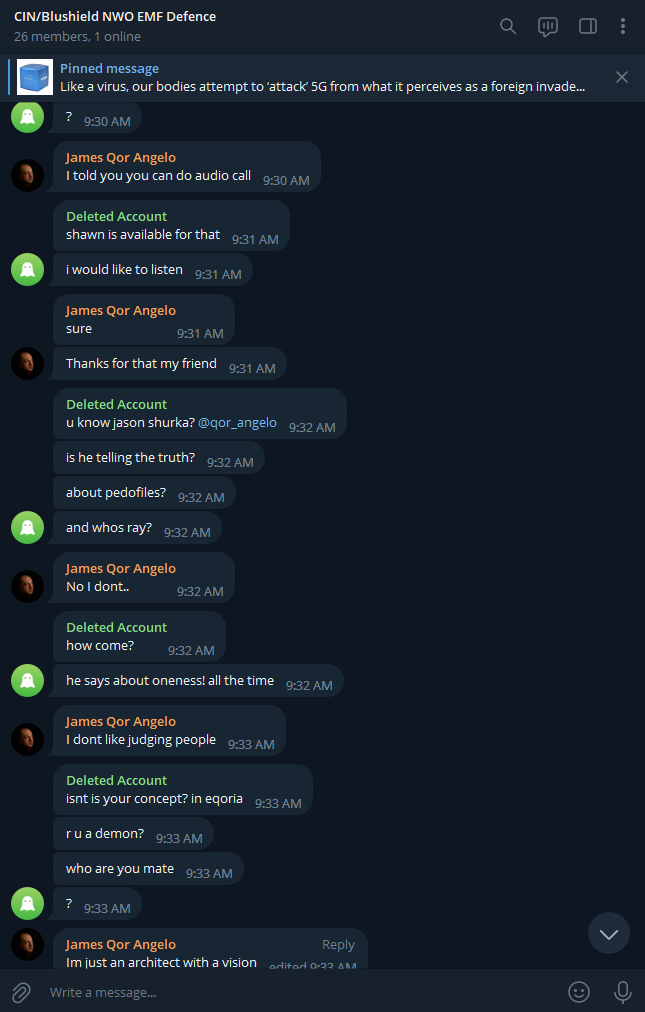The image size is (645, 1012).
Task: Click the pinned message cube thumbnail
Action: (35, 77)
